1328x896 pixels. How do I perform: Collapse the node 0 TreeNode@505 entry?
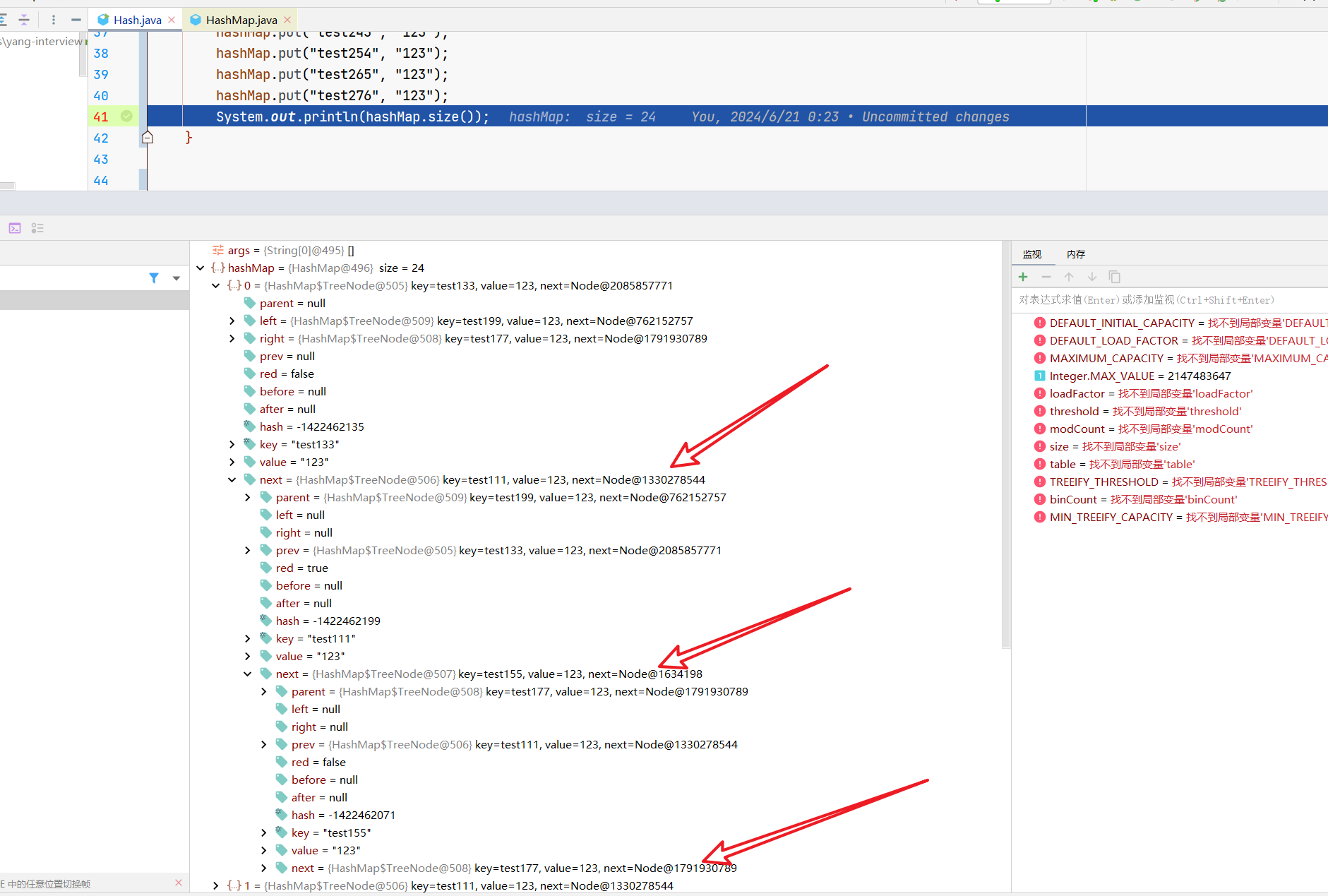click(x=216, y=286)
